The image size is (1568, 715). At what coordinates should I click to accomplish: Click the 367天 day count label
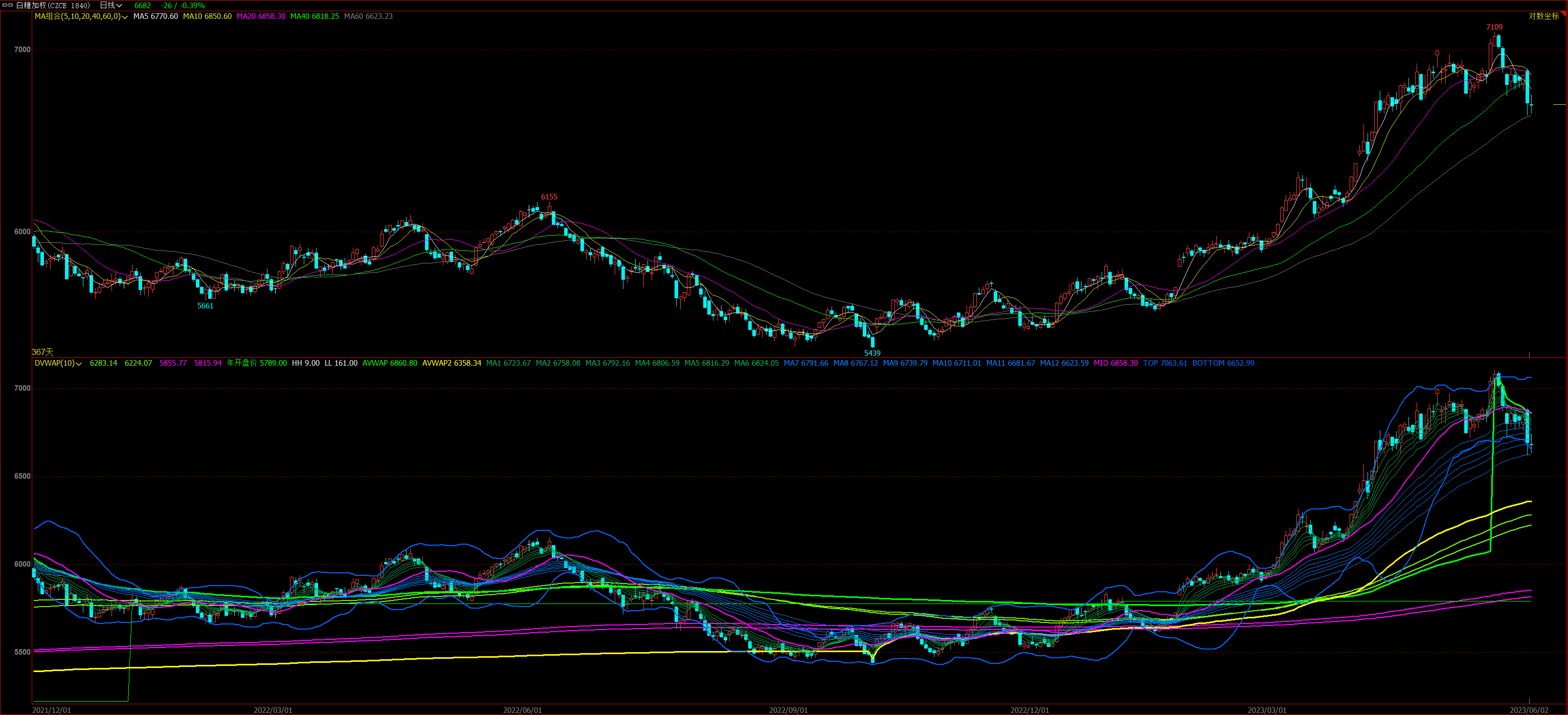coord(42,352)
